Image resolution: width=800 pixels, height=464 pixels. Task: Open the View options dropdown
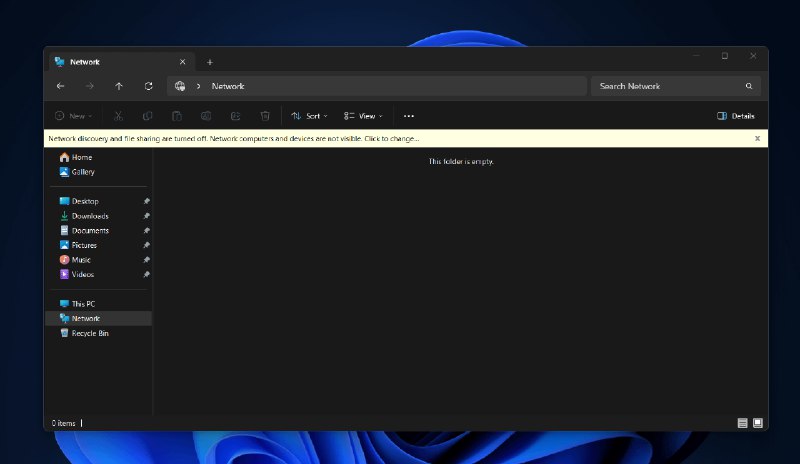pyautogui.click(x=363, y=116)
